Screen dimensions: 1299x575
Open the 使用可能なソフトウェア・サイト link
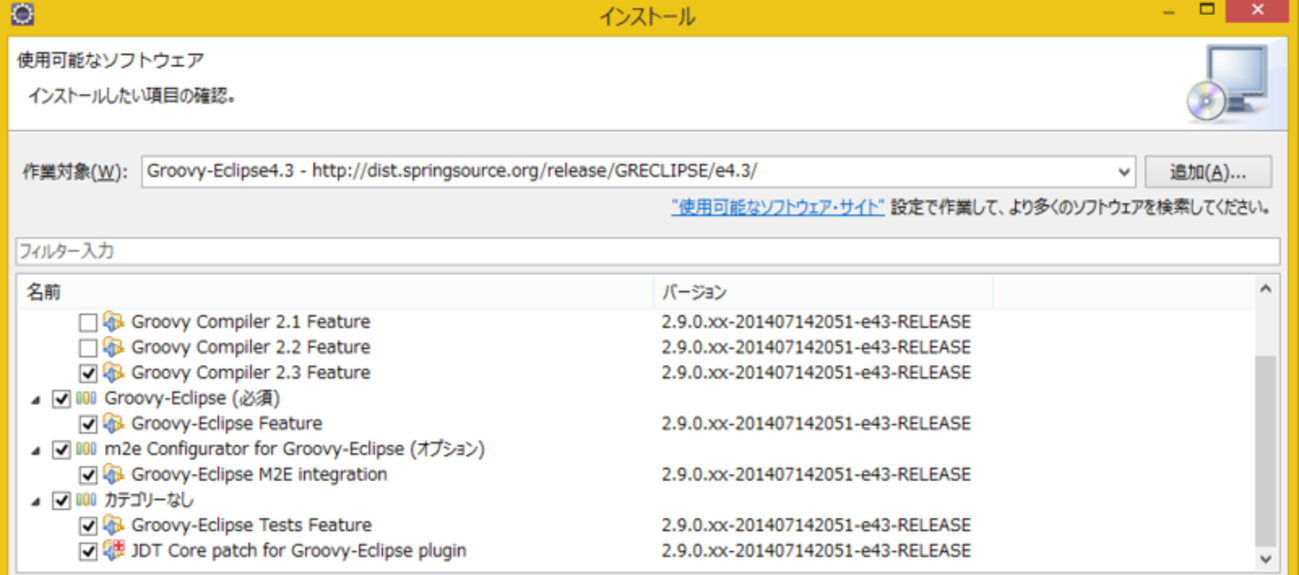pyautogui.click(x=778, y=208)
